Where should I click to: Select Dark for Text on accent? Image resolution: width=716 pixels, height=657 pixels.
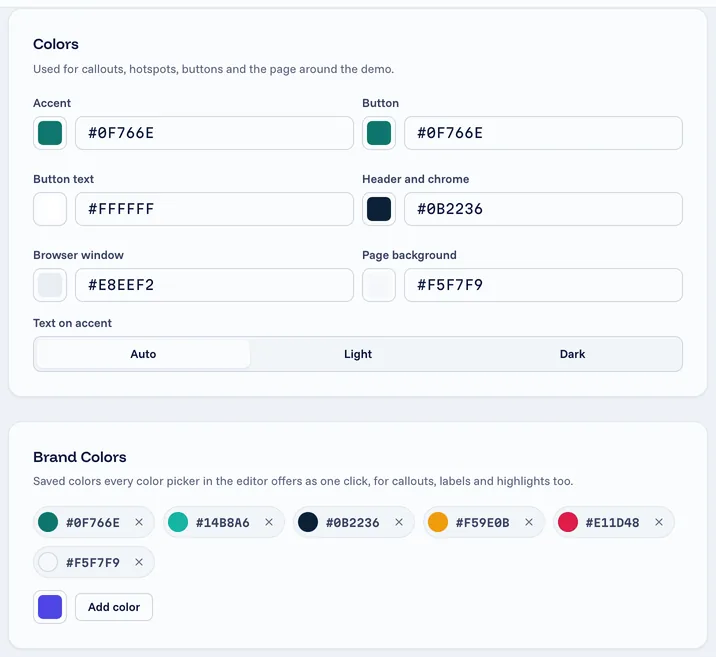pos(572,354)
